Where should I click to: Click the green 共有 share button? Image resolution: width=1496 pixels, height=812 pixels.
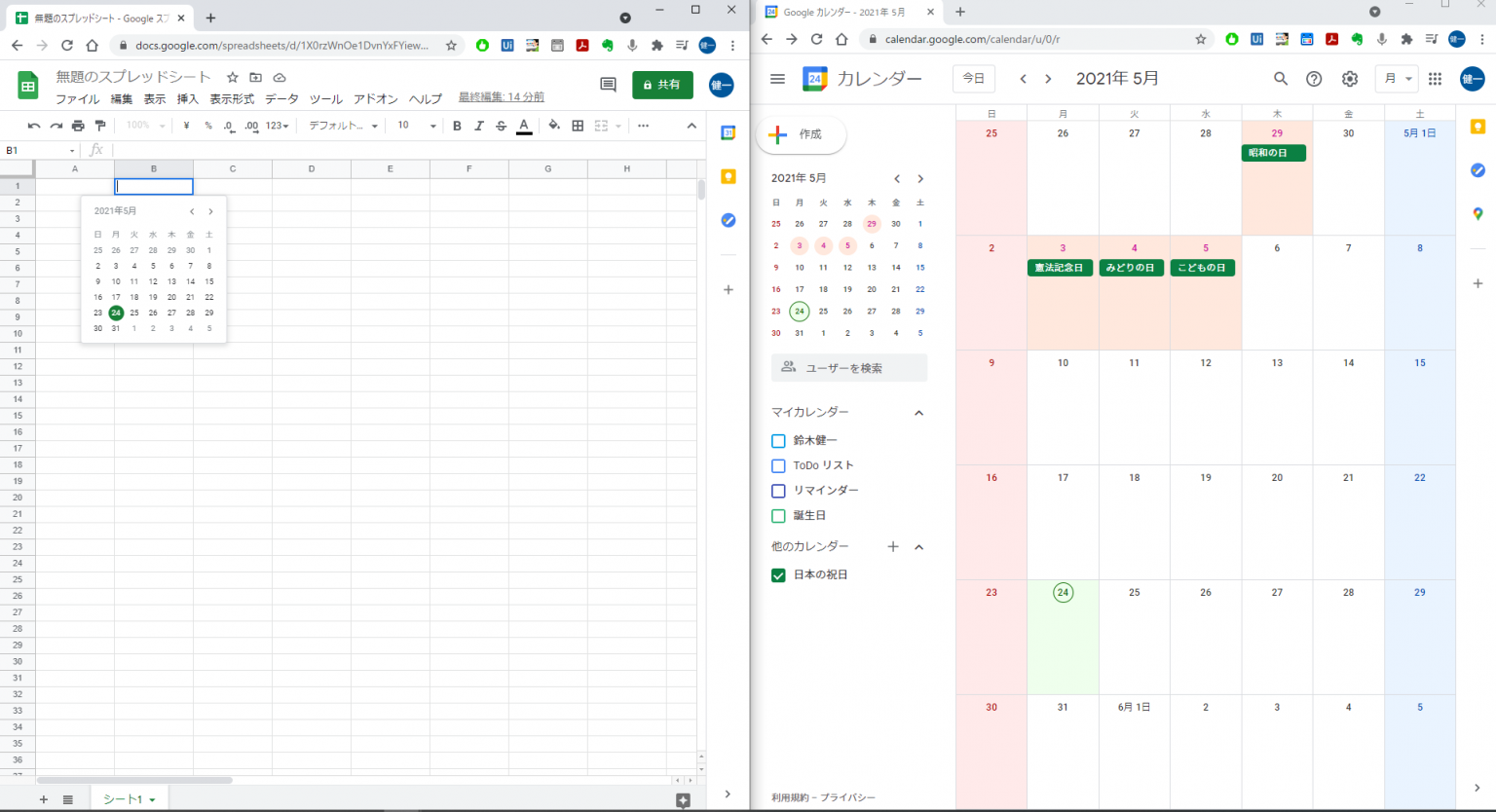[662, 85]
